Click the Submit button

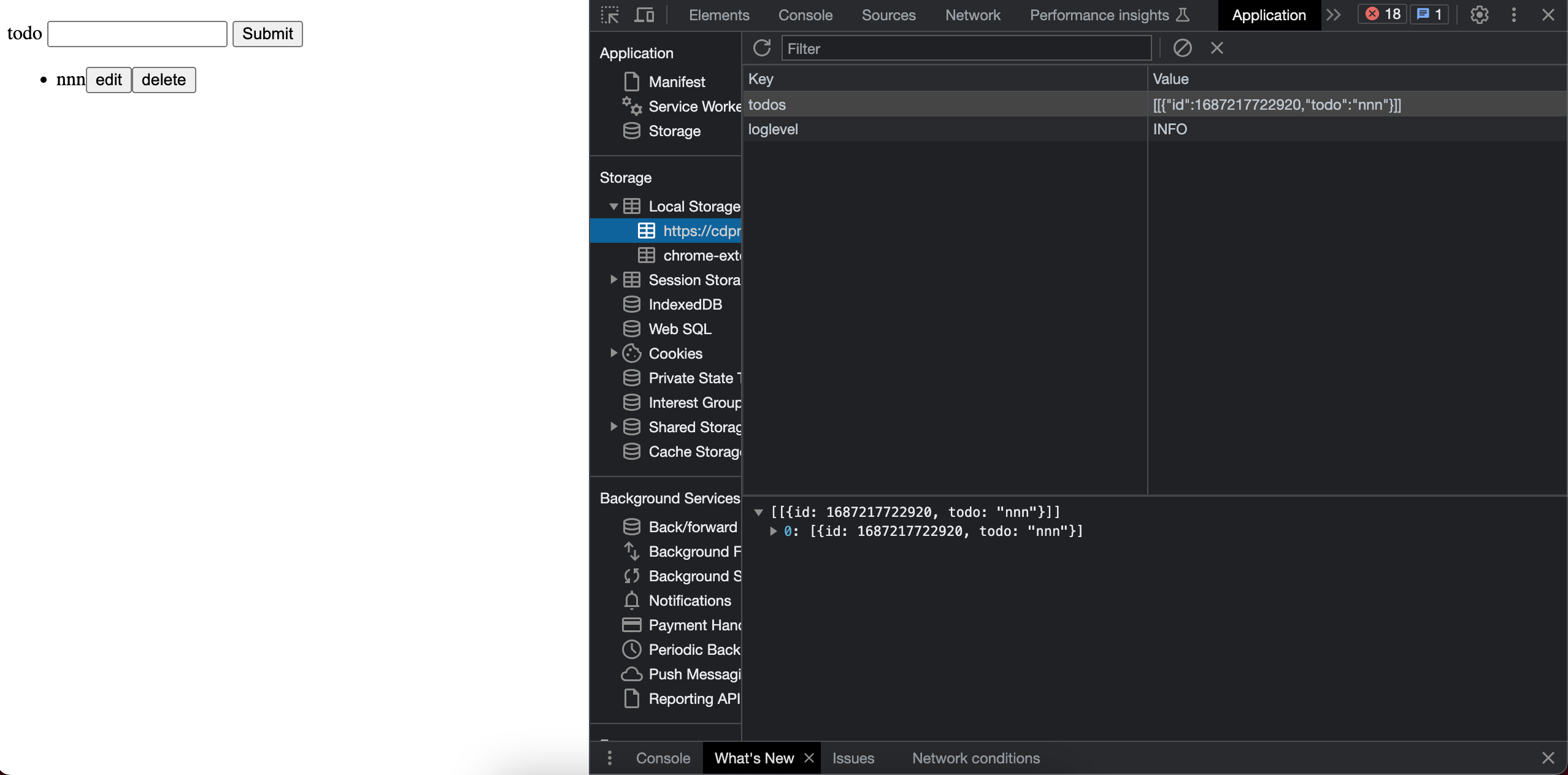click(x=267, y=34)
